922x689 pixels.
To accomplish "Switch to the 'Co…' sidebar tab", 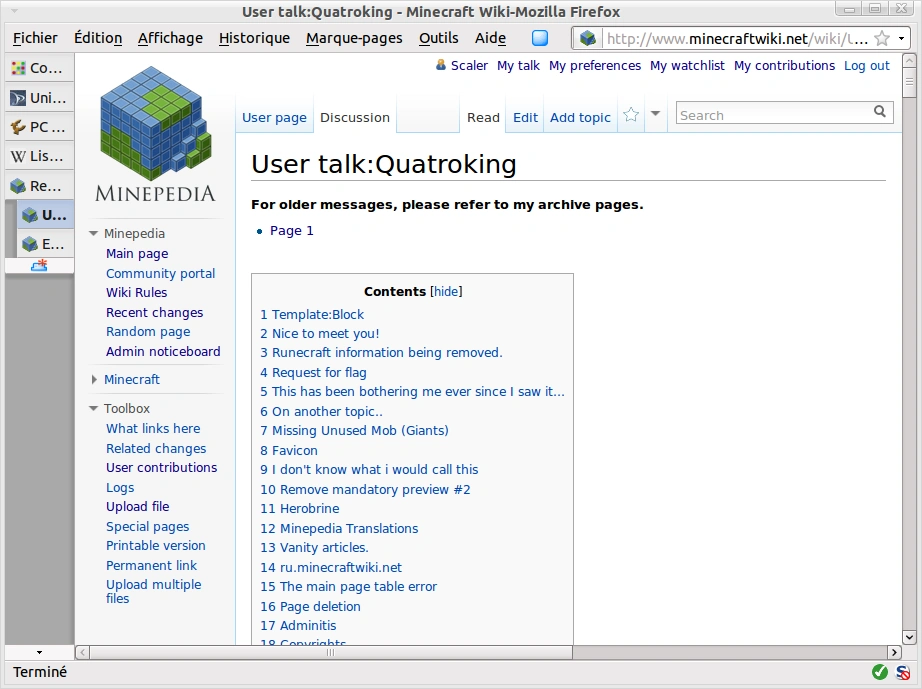I will click(39, 68).
